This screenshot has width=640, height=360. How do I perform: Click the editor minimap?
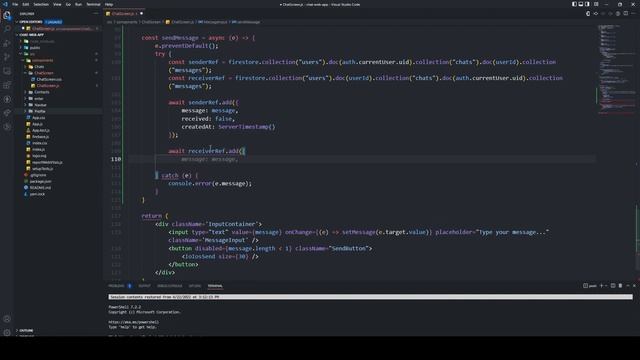[616, 69]
